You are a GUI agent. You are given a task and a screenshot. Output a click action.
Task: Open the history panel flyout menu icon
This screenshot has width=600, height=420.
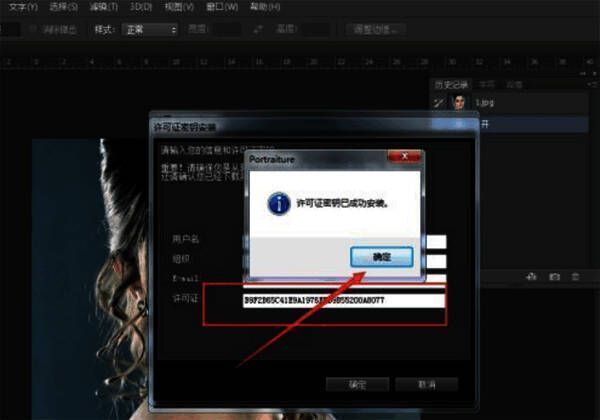tap(592, 84)
